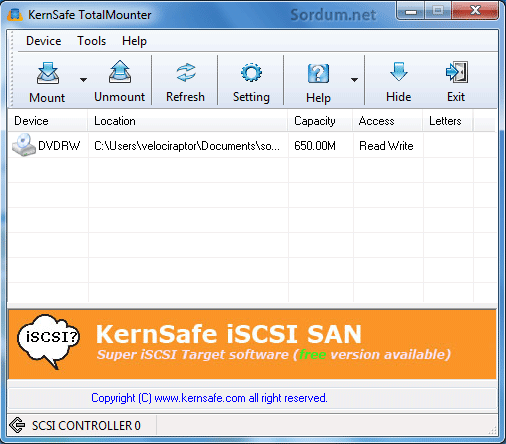Click the C:\Users\velociraptor location cell
506x444 pixels.
(187, 146)
